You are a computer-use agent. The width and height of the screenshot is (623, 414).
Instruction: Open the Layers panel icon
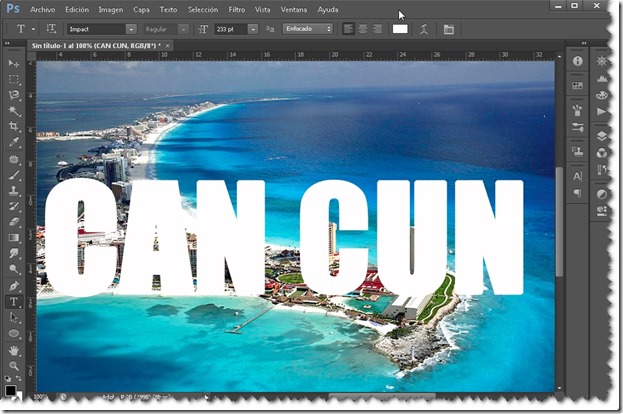coord(602,136)
